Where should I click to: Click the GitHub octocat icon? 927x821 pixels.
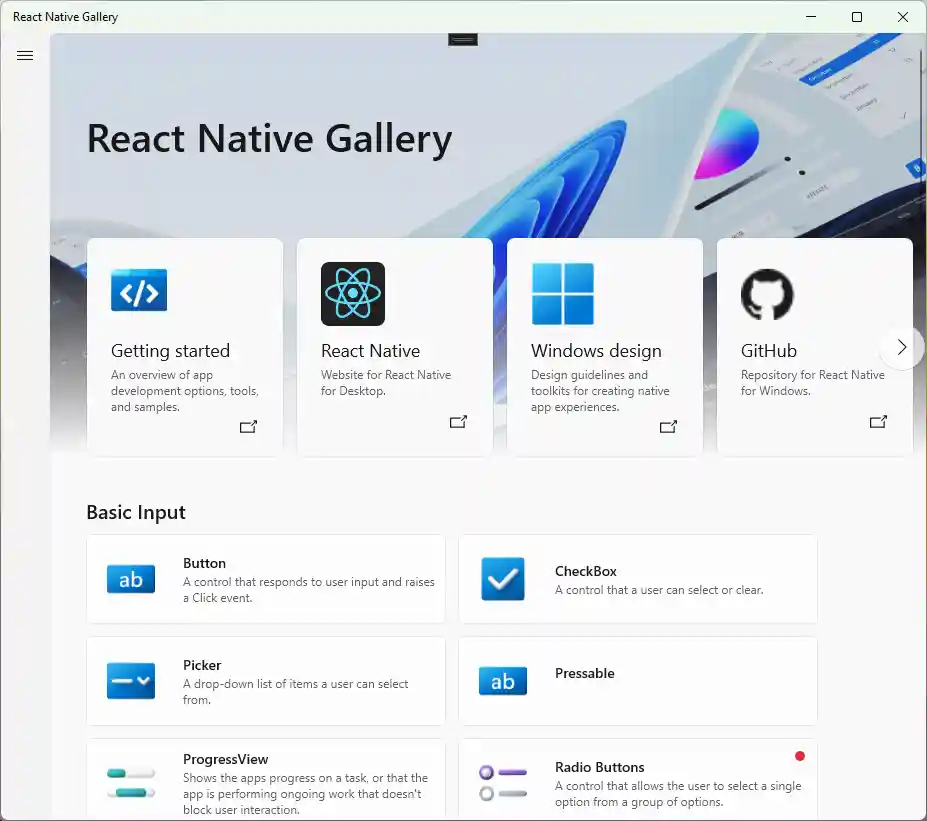(767, 294)
